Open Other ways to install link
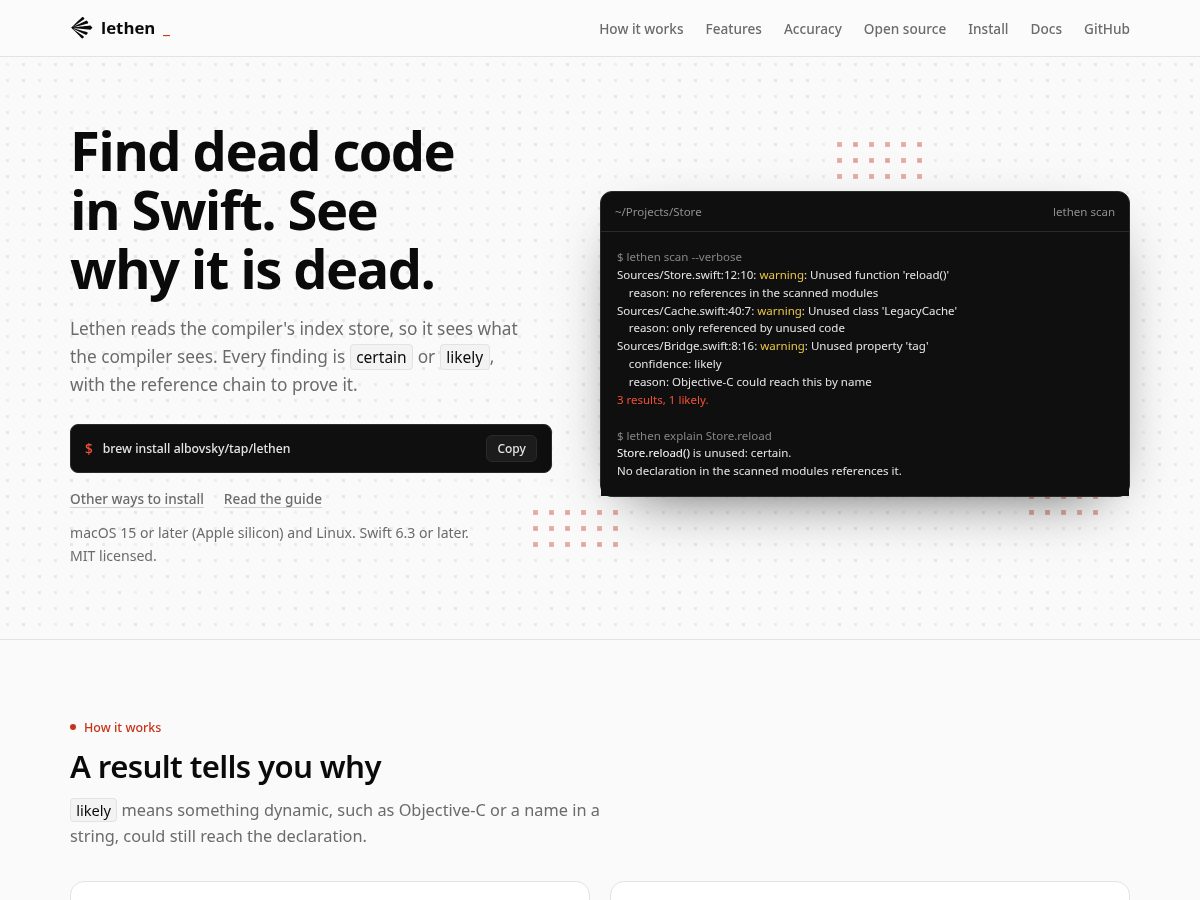The width and height of the screenshot is (1200, 900). (137, 499)
